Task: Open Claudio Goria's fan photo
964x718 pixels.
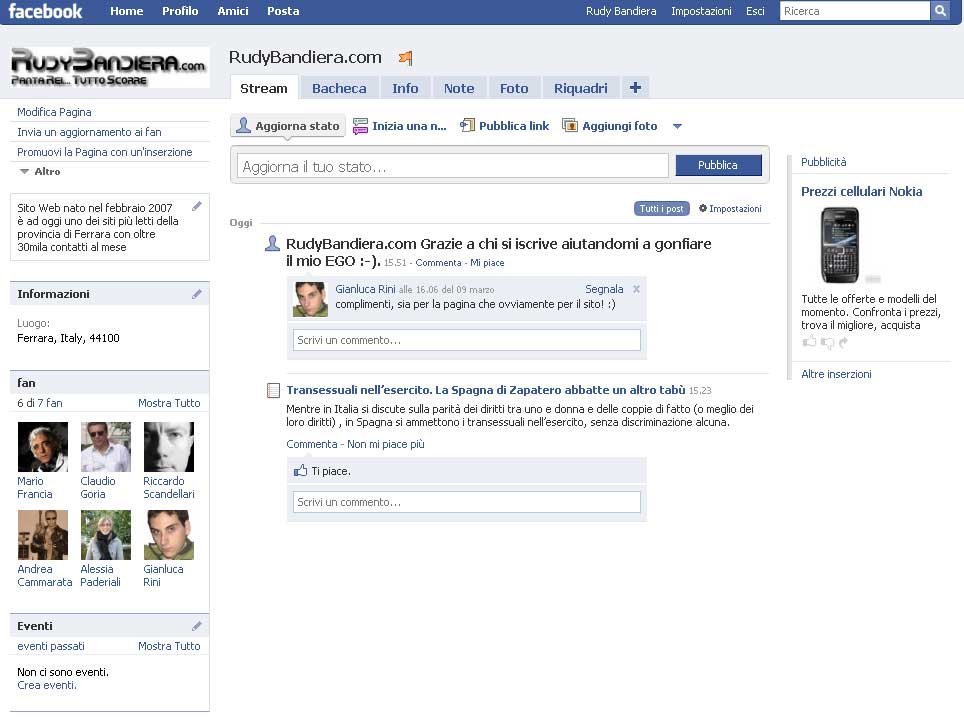Action: 106,447
